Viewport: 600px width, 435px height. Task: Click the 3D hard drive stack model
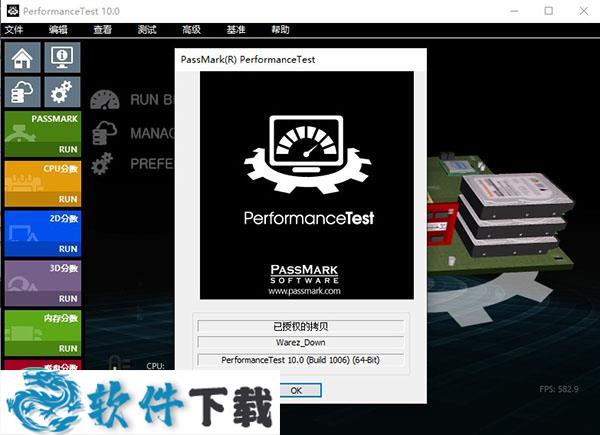pos(514,214)
